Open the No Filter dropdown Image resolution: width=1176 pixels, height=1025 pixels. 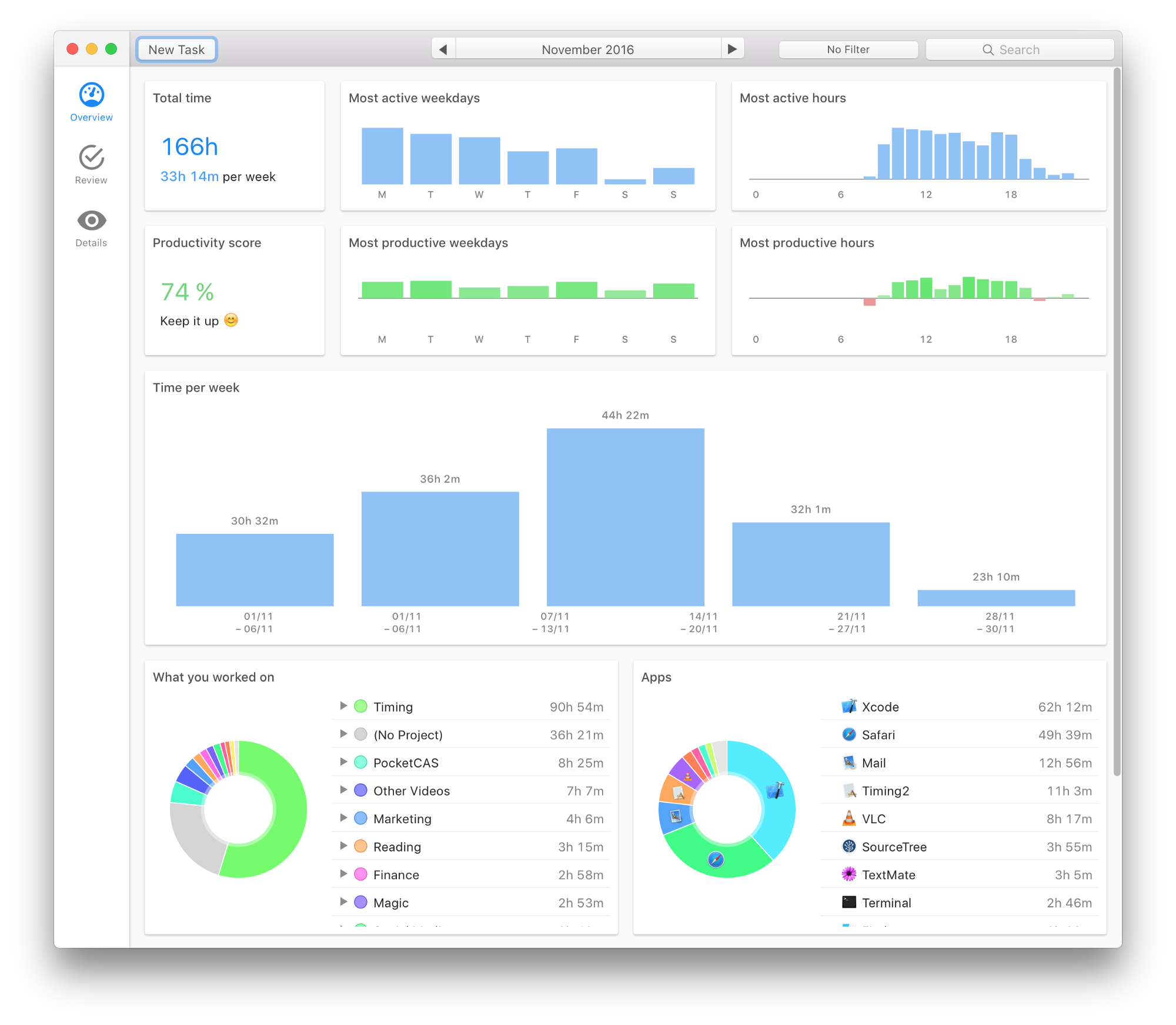[848, 49]
